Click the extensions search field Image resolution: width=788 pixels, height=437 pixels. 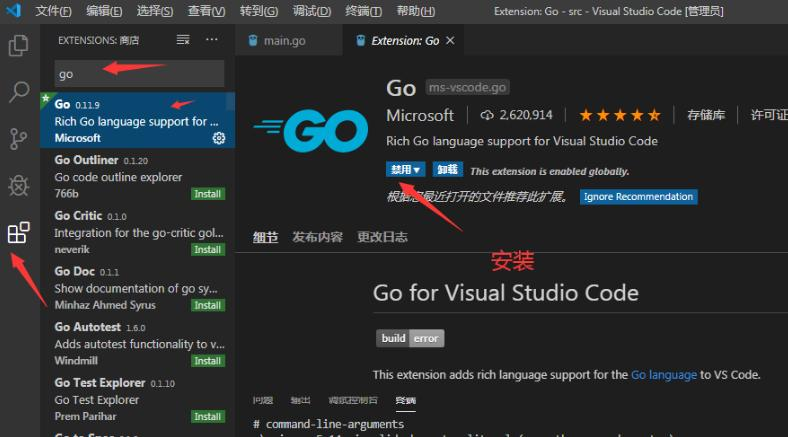click(x=139, y=74)
